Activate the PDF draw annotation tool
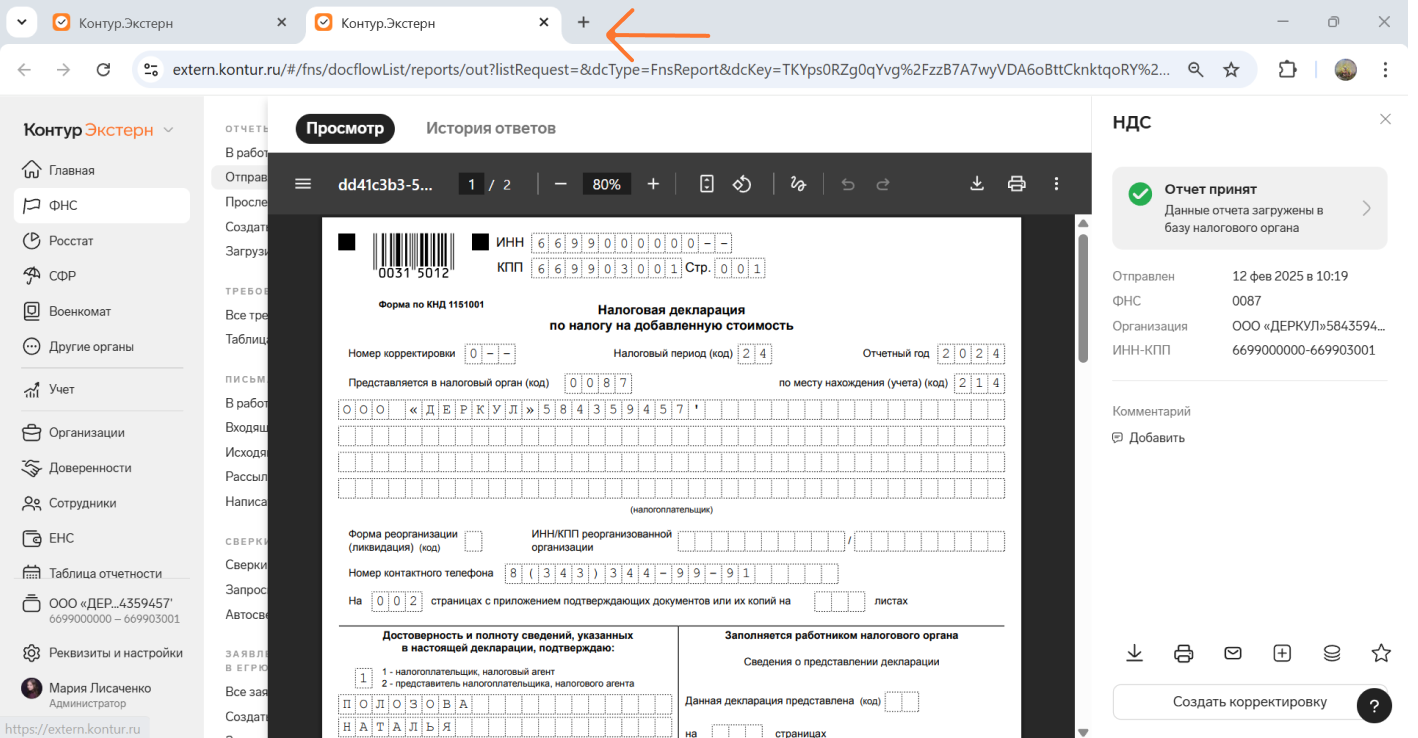 pyautogui.click(x=798, y=184)
